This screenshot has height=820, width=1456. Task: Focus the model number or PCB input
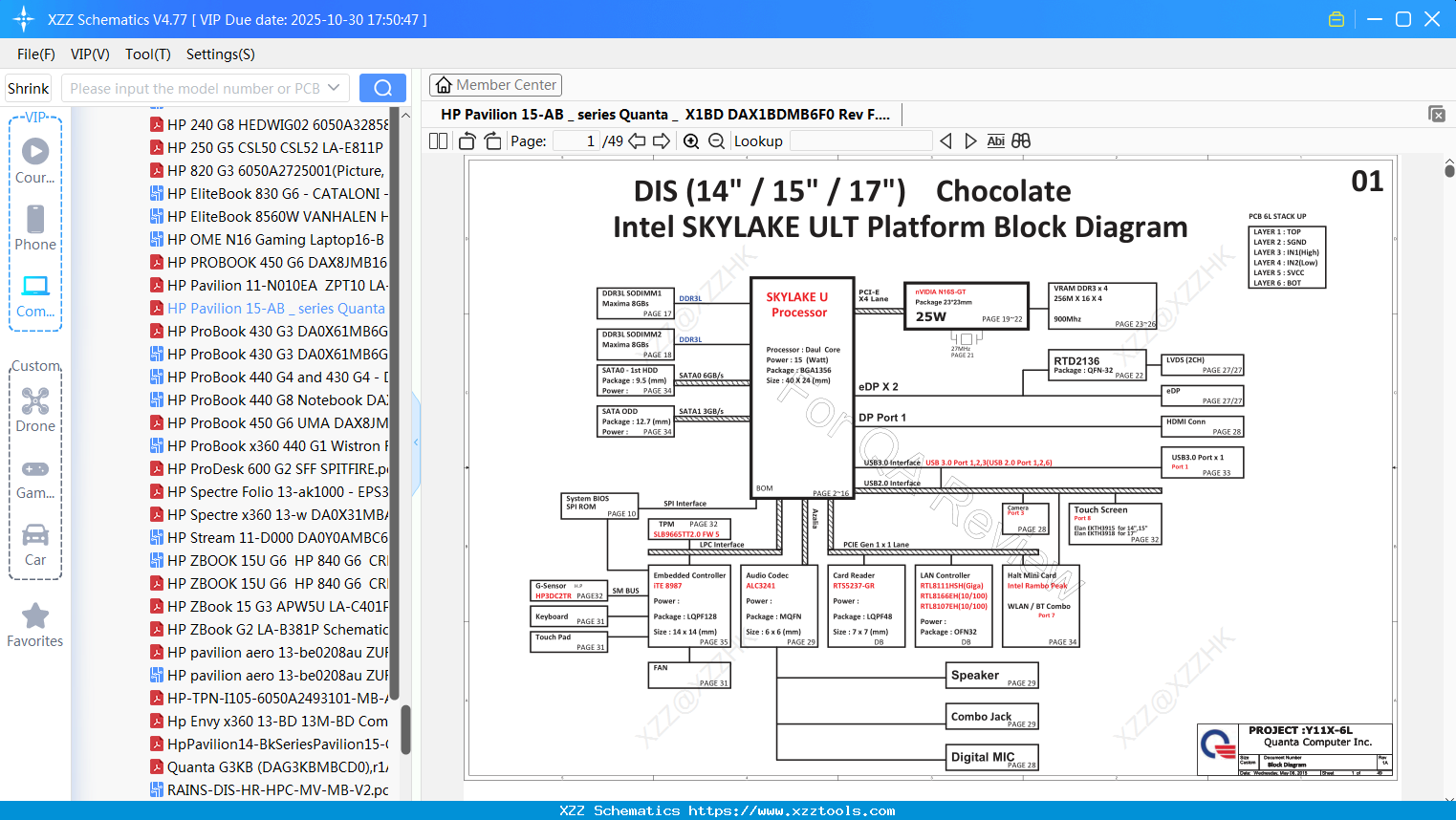point(195,88)
